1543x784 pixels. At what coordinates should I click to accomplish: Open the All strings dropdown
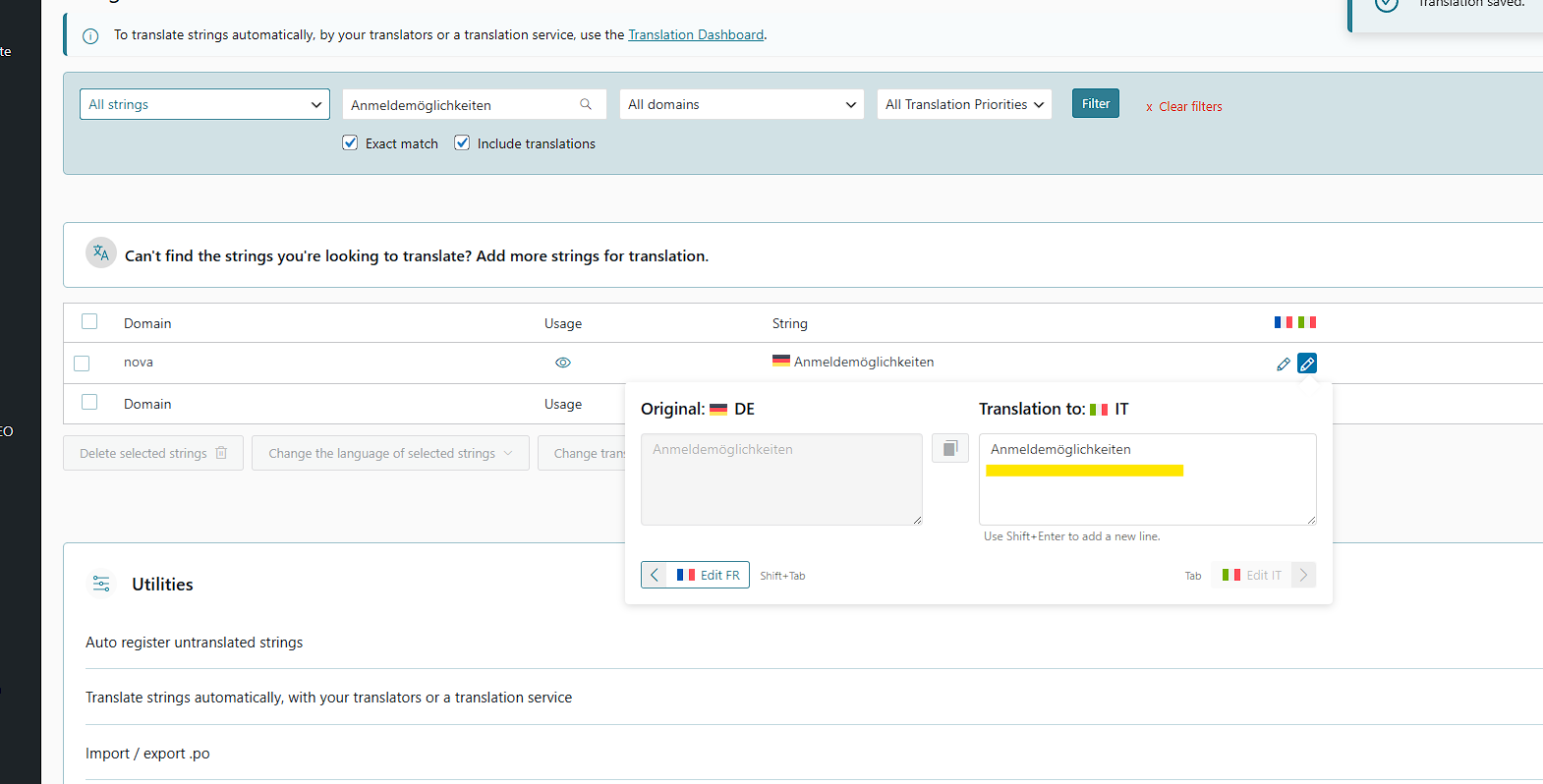pos(204,104)
